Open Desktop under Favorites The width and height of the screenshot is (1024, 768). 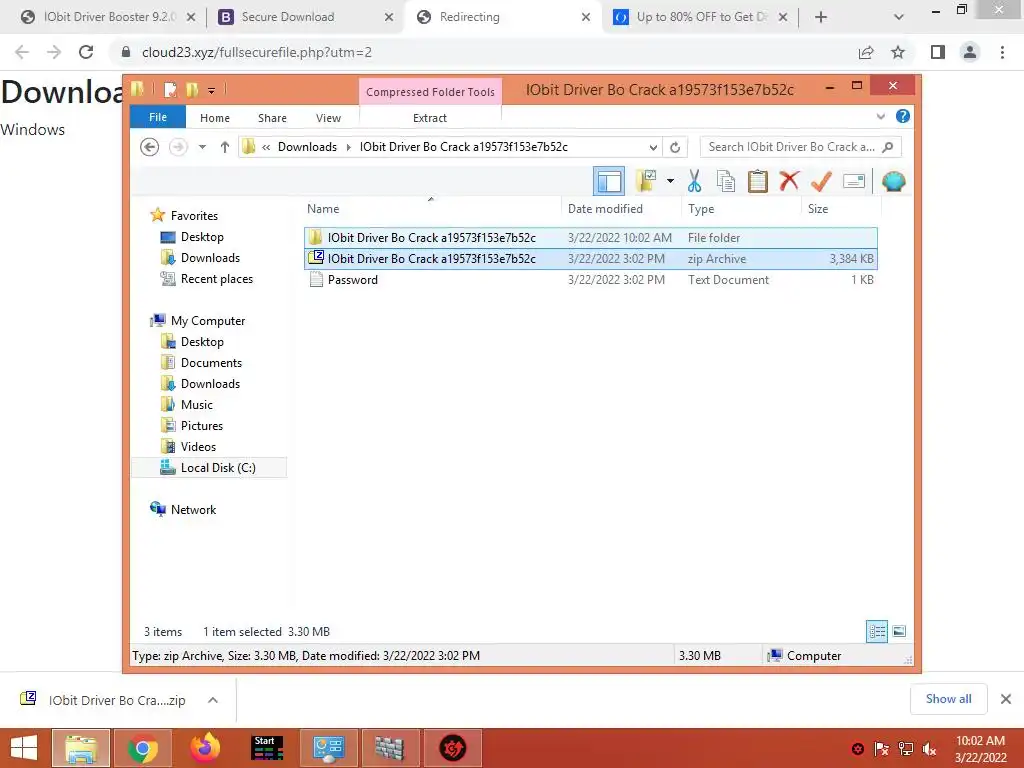(x=202, y=236)
